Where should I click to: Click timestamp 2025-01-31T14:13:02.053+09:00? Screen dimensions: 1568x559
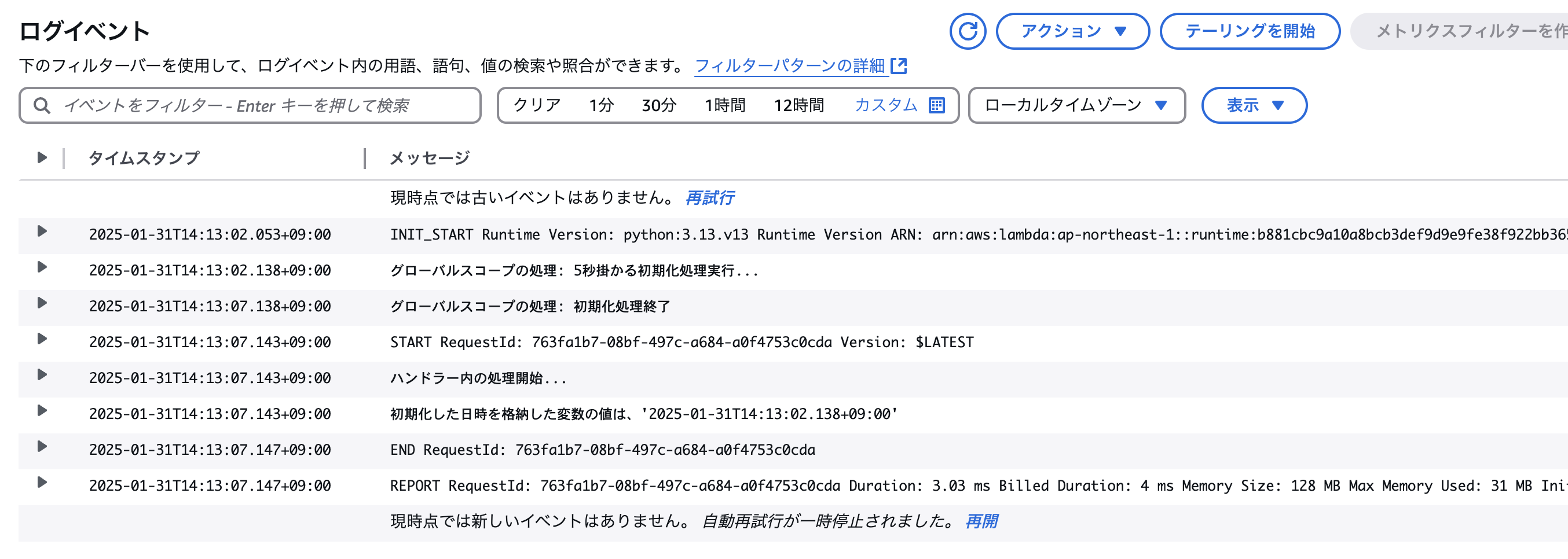(x=210, y=235)
